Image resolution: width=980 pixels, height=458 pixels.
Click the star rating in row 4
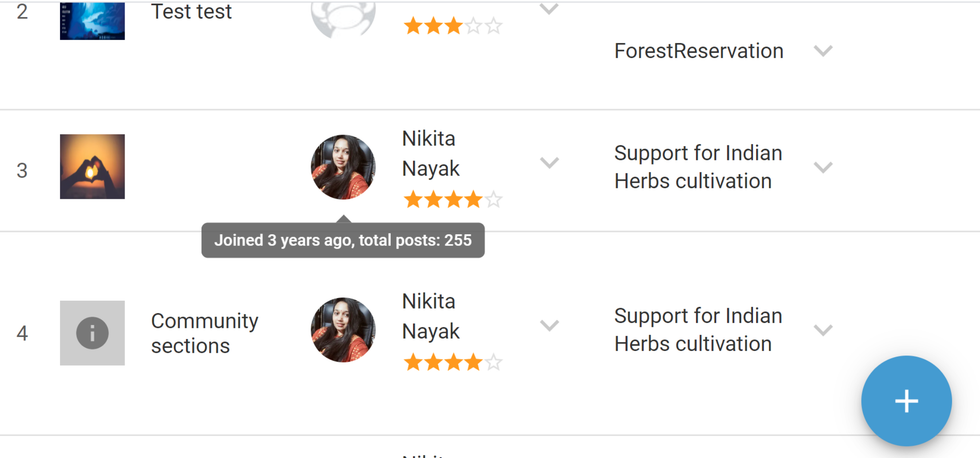click(452, 362)
